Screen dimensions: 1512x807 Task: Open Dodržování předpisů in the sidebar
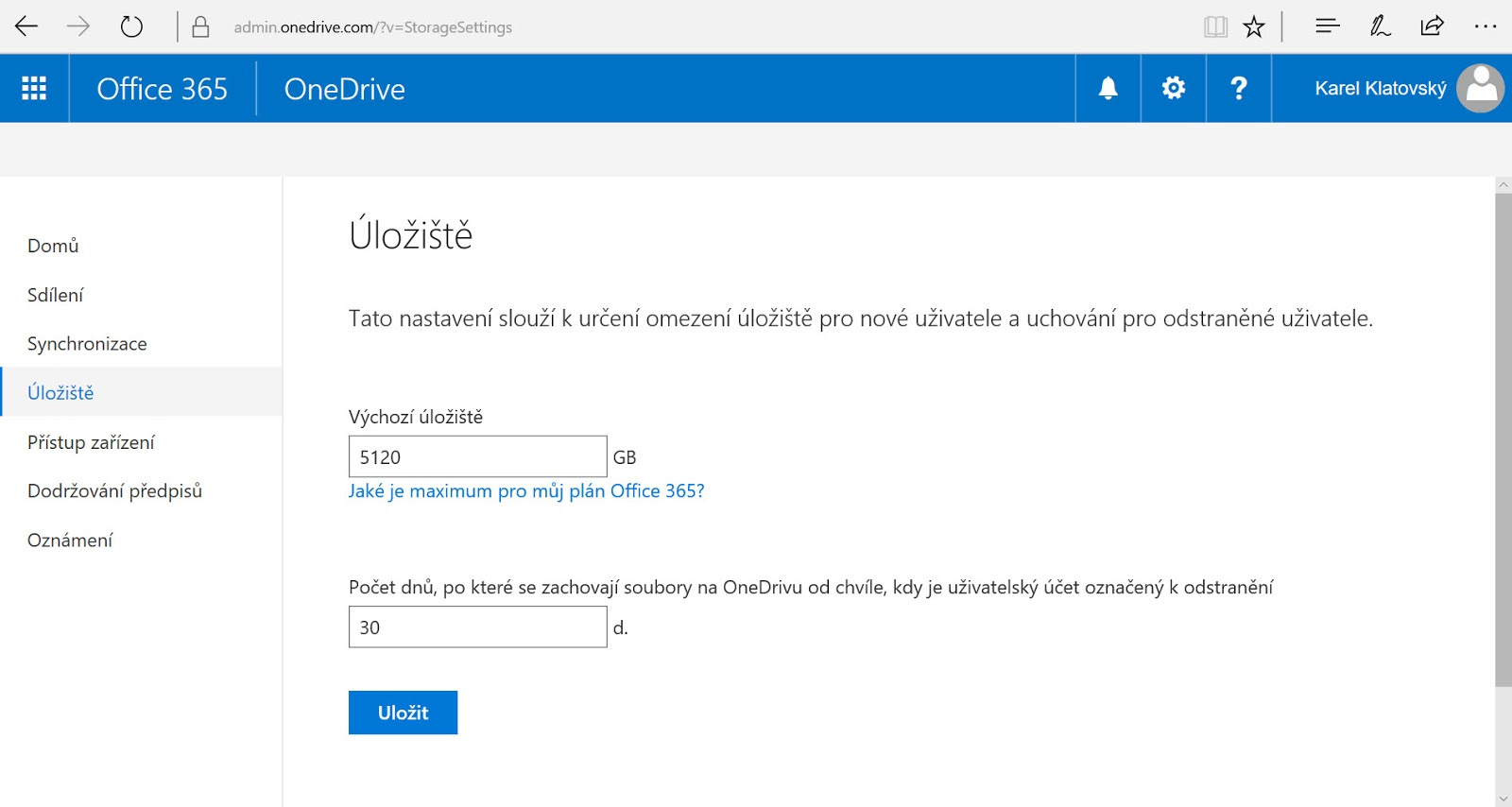142,490
